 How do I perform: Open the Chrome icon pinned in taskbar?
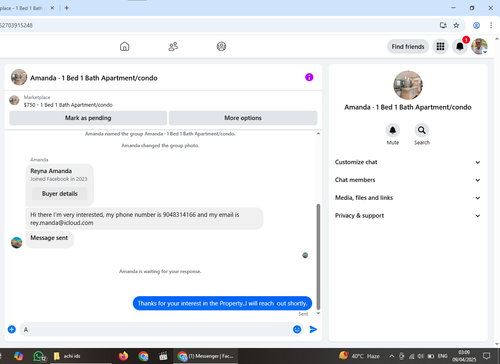(x=143, y=356)
